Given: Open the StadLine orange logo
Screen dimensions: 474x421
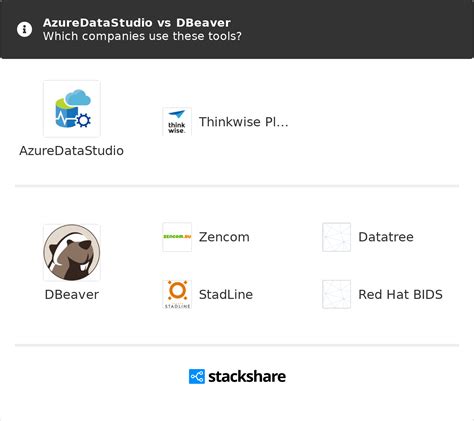Looking at the screenshot, I should tap(177, 294).
